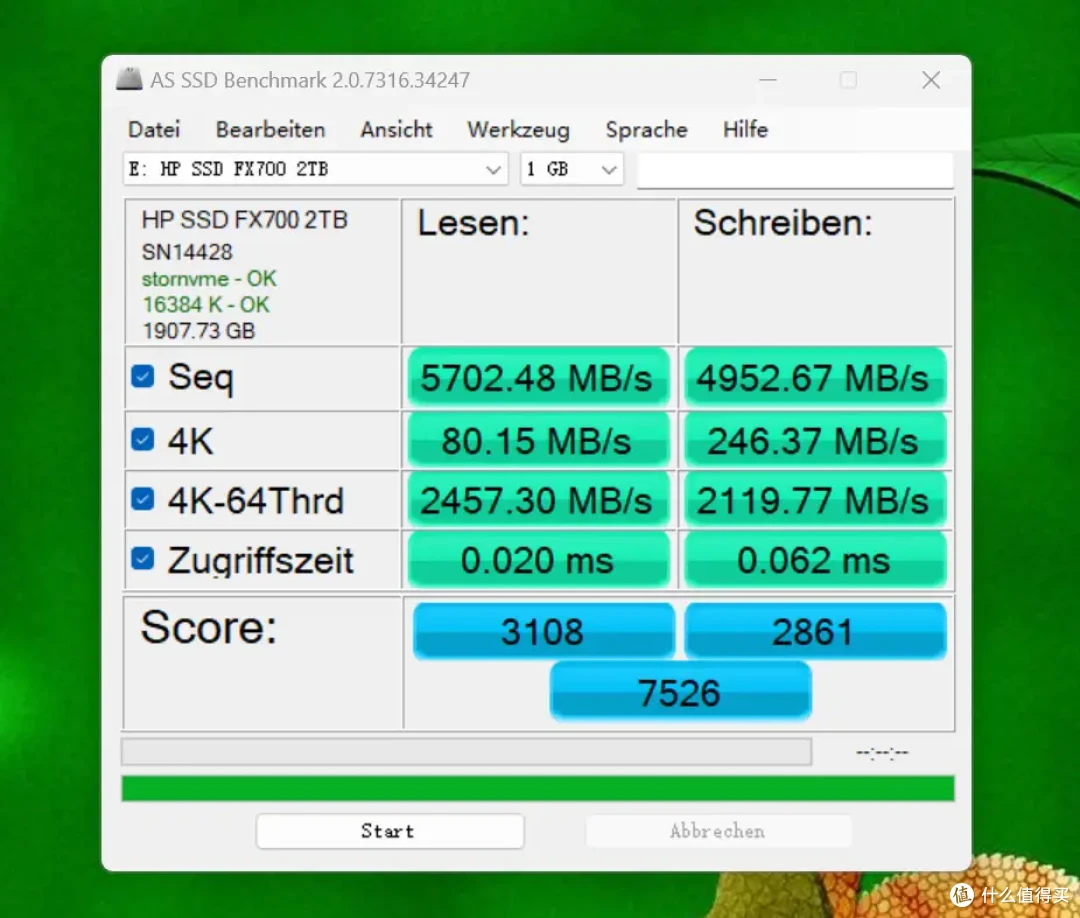Click the 16384 K - OK alignment text
1080x918 pixels.
(x=206, y=304)
